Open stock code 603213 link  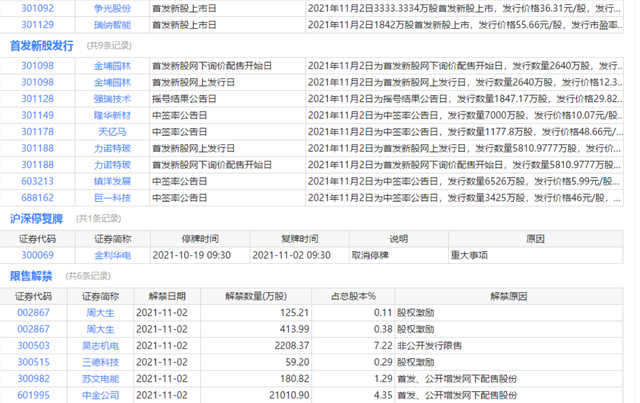[x=38, y=181]
